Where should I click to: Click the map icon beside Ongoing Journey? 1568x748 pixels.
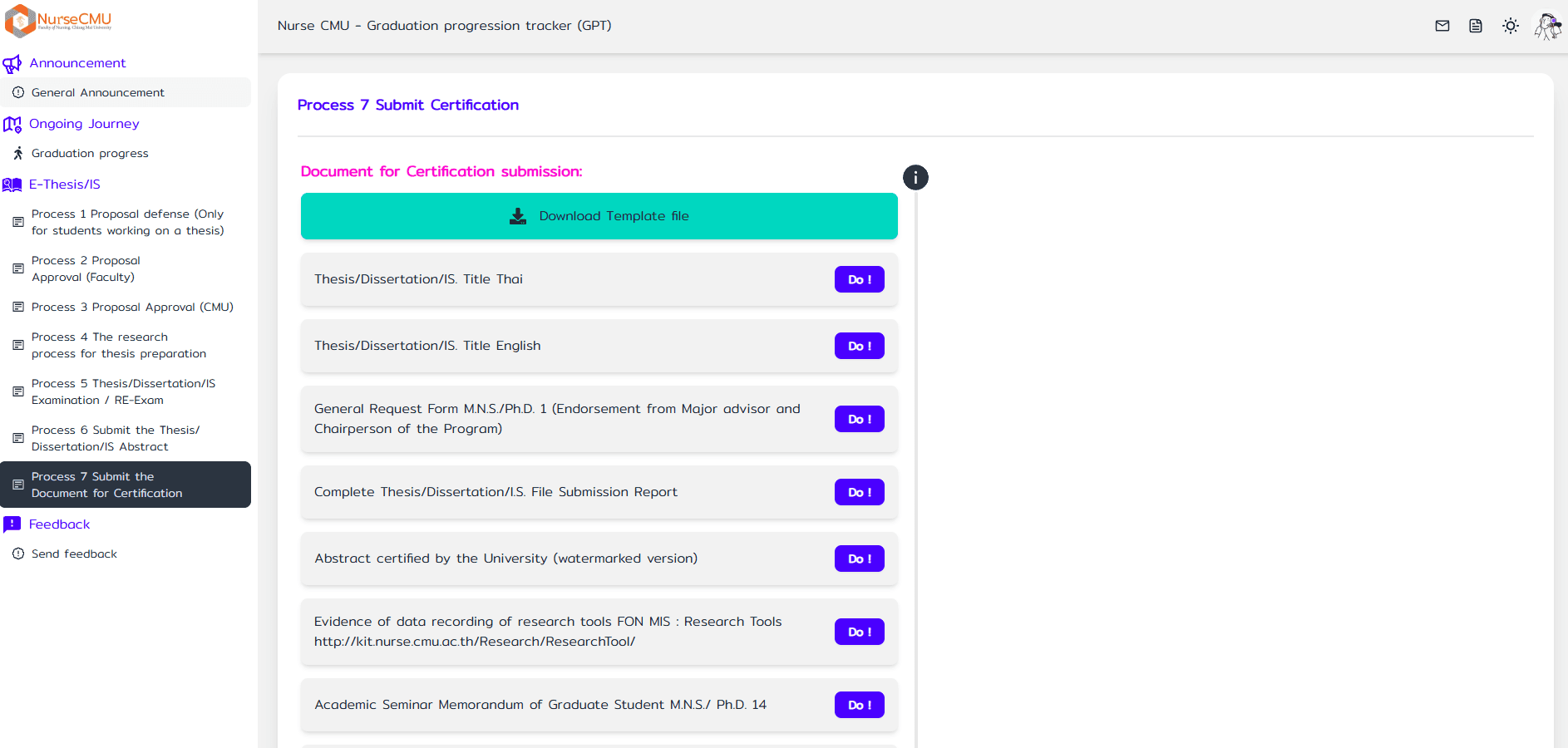point(12,123)
